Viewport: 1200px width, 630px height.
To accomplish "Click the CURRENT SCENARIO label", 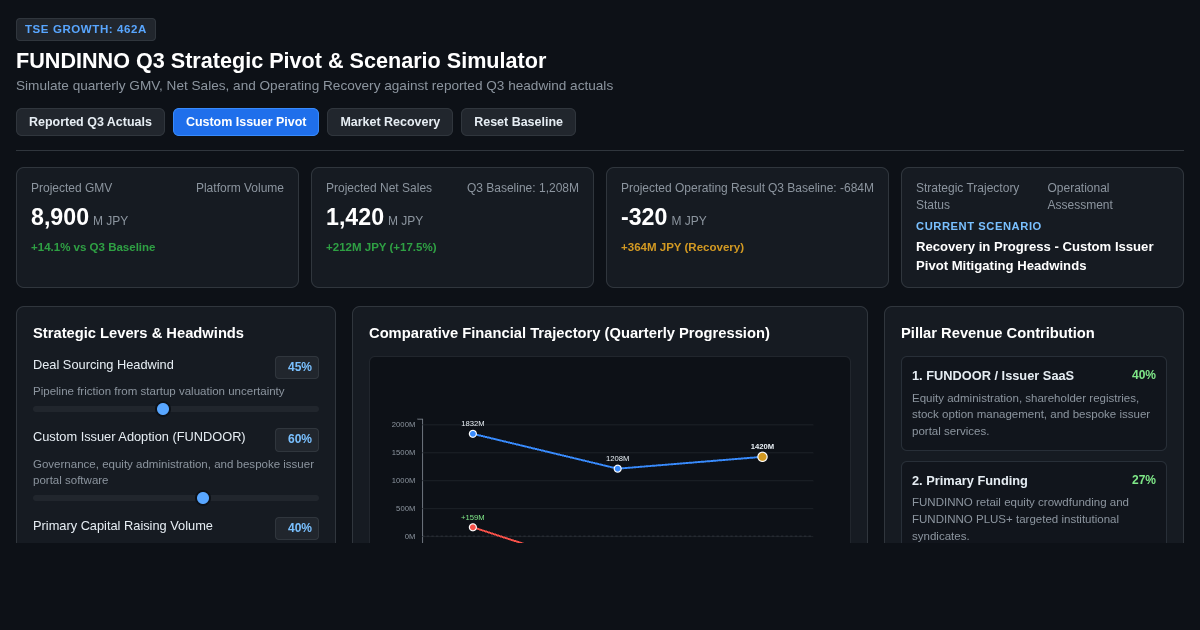I will 979,226.
